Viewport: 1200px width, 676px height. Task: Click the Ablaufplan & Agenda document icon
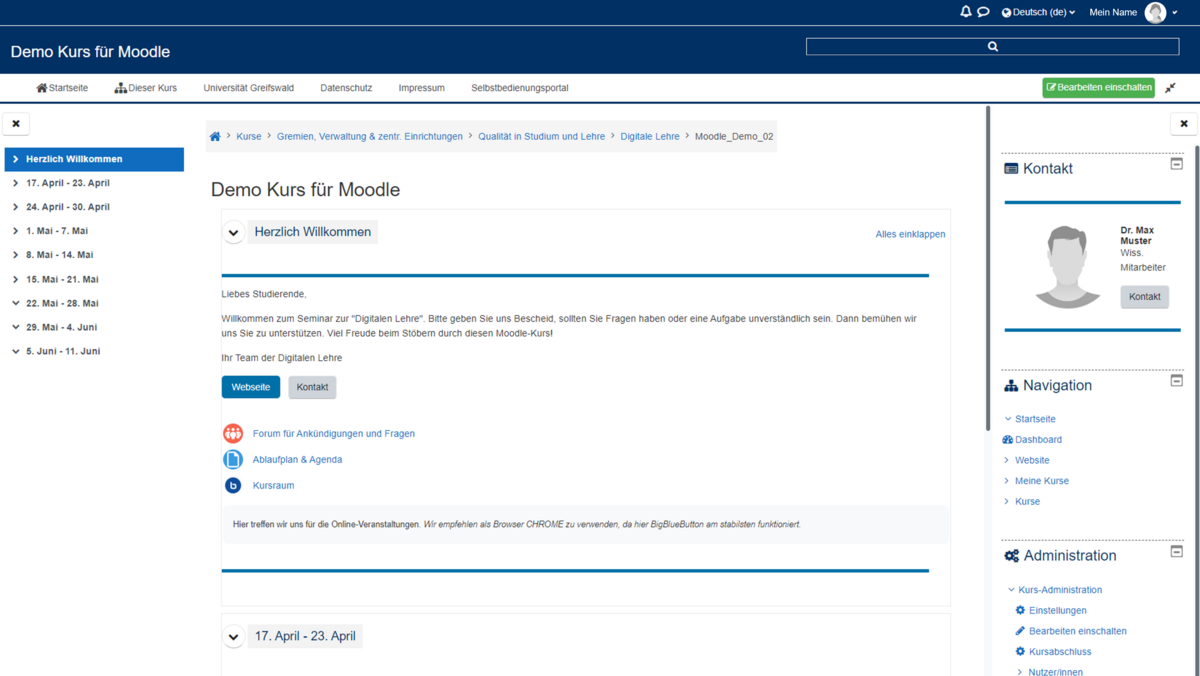(x=233, y=460)
